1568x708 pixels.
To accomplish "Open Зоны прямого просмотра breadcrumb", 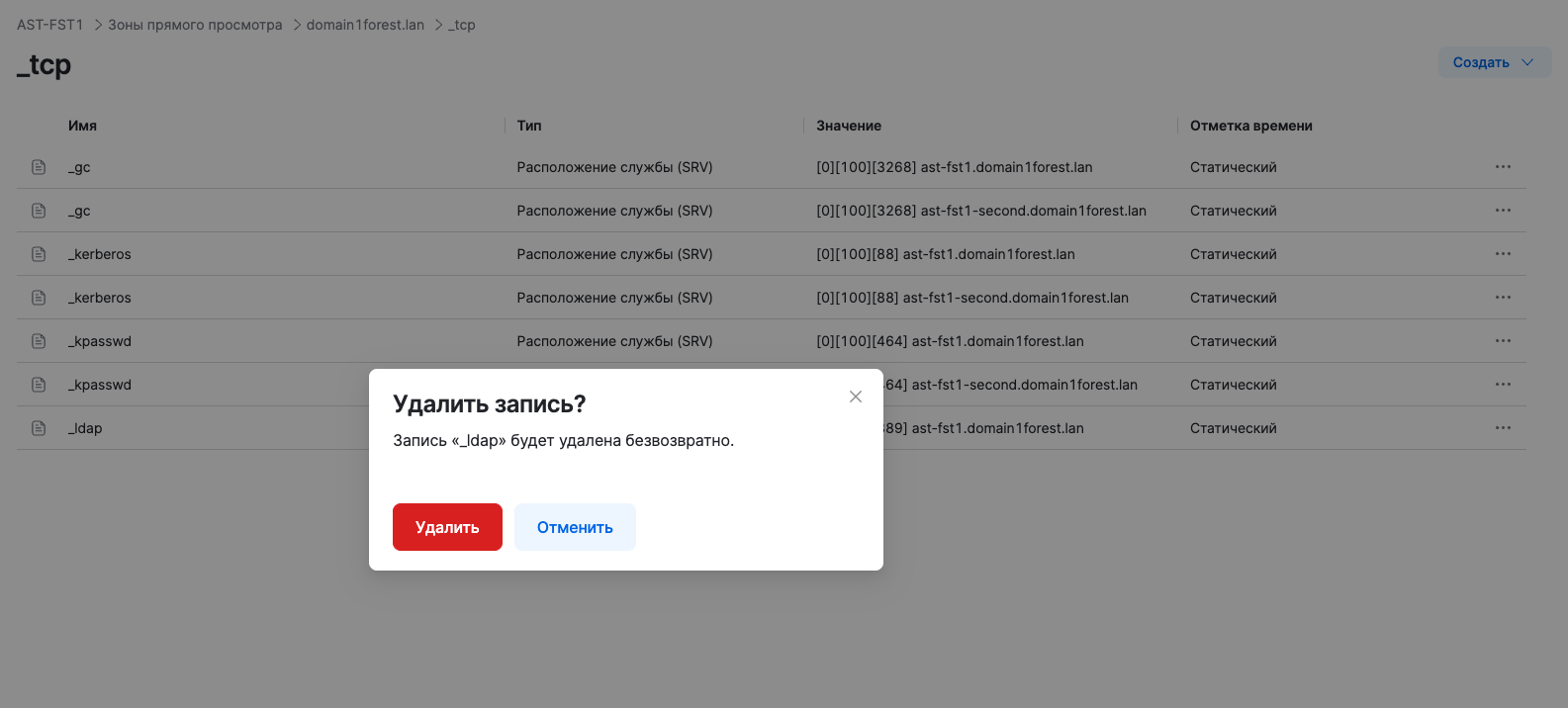I will (x=195, y=25).
